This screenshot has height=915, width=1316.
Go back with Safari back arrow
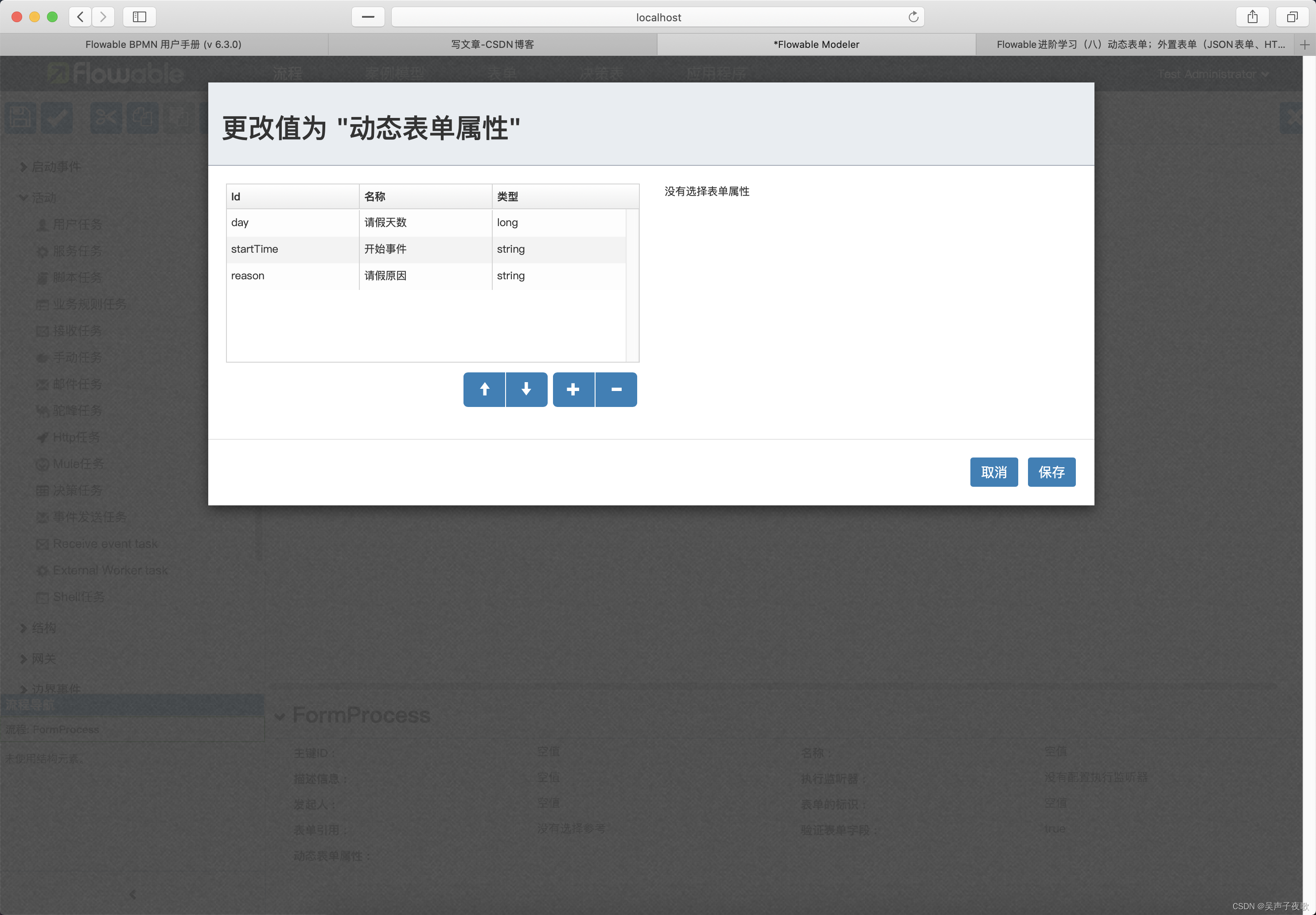[x=80, y=17]
